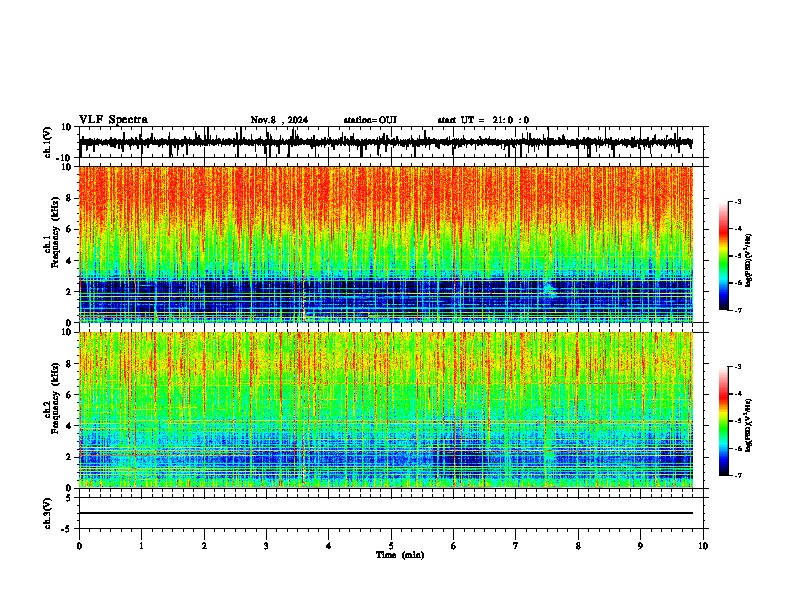Screen dimensions: 792x612
Task: Click the ch.1(V) waveform axis label
Action: point(48,142)
